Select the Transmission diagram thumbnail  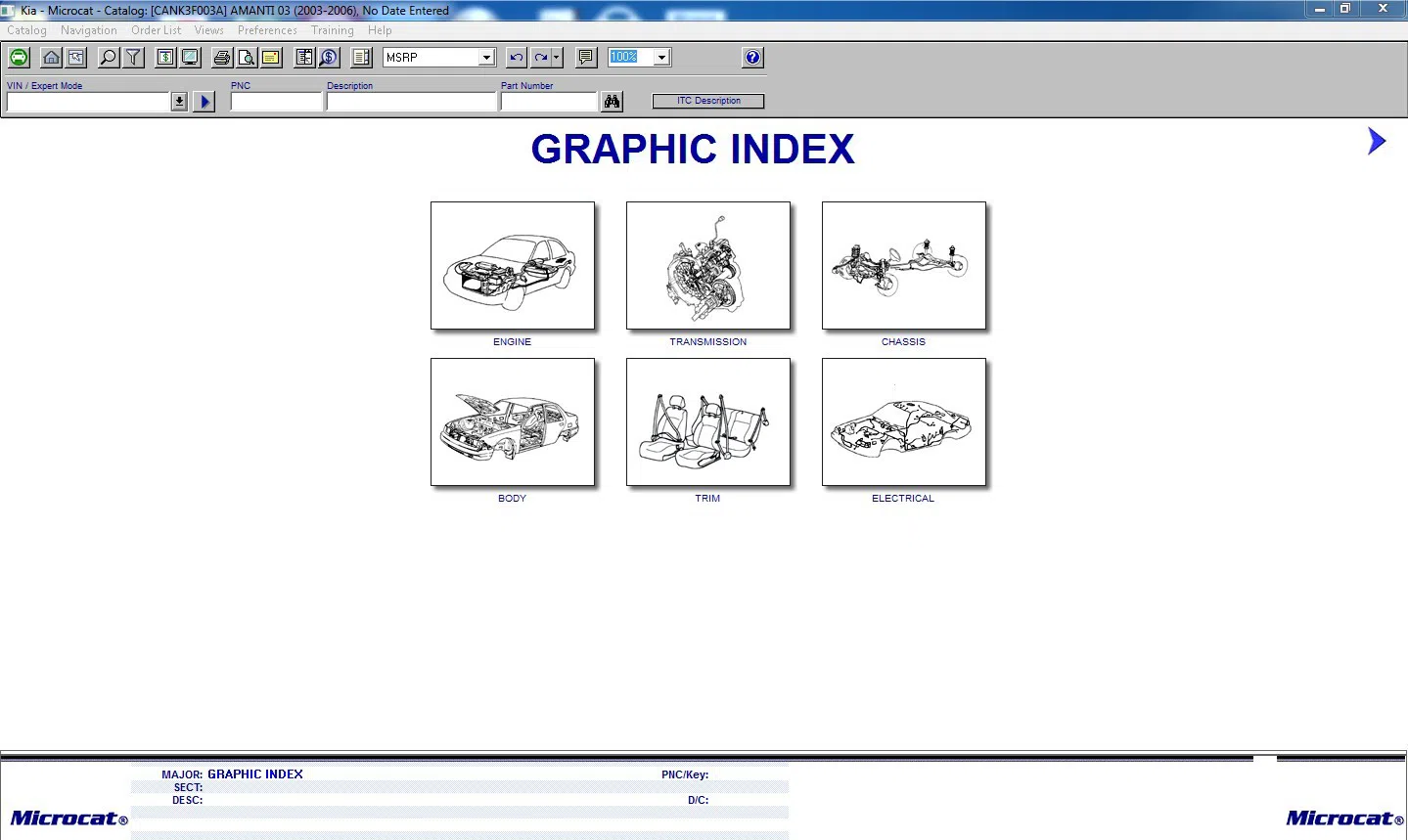click(x=708, y=266)
